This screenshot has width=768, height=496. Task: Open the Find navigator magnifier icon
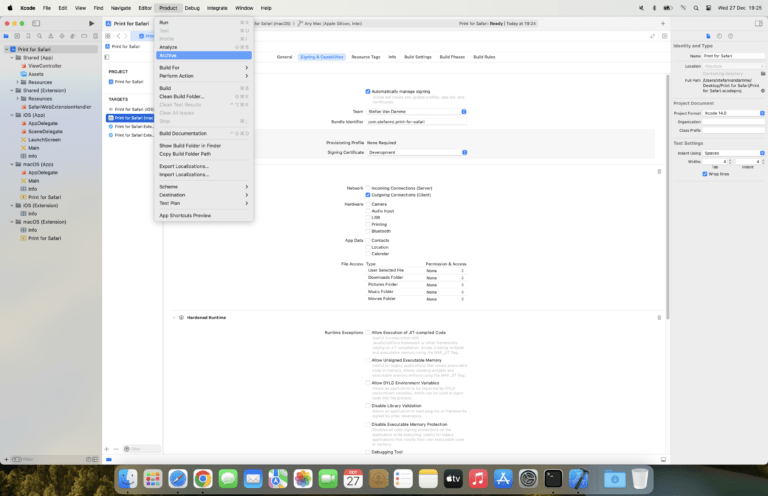[40, 36]
